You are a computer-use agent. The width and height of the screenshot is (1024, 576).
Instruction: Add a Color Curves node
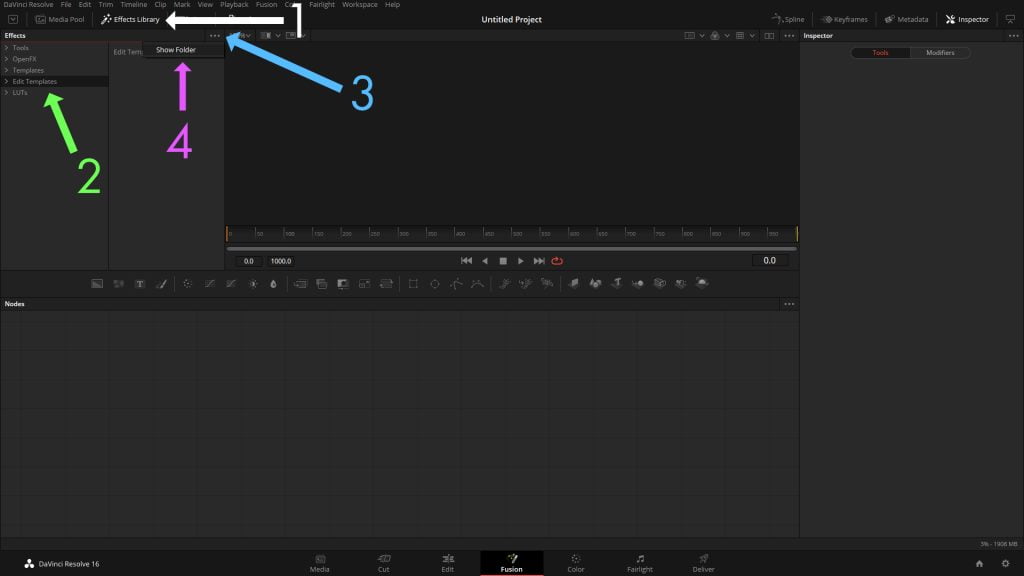pos(210,283)
